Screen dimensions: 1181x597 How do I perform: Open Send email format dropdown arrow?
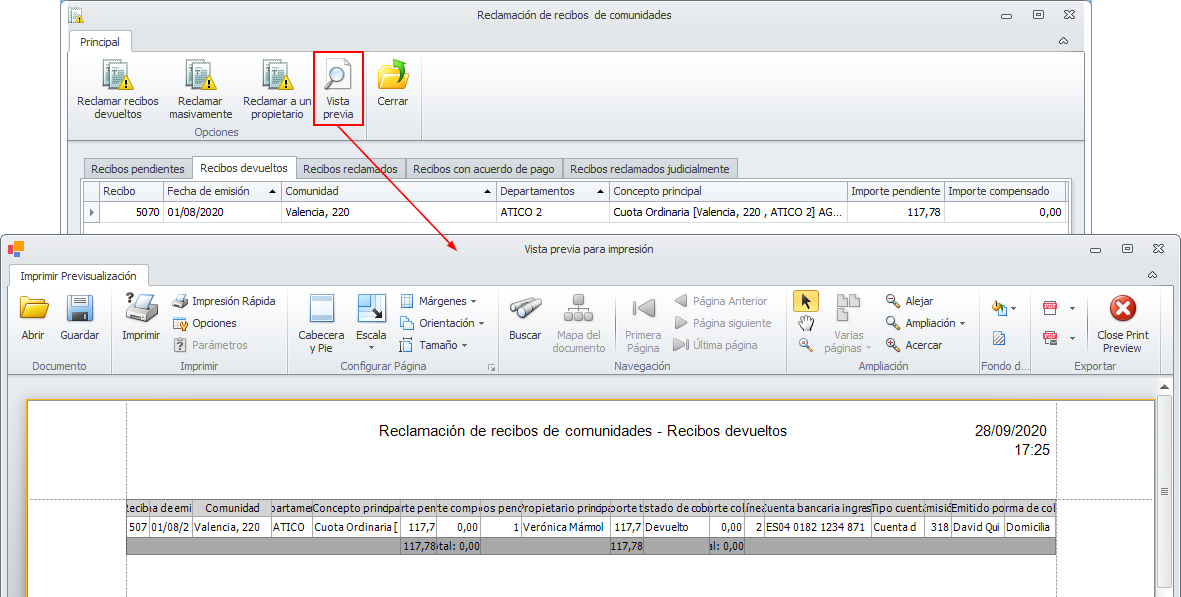(1073, 338)
